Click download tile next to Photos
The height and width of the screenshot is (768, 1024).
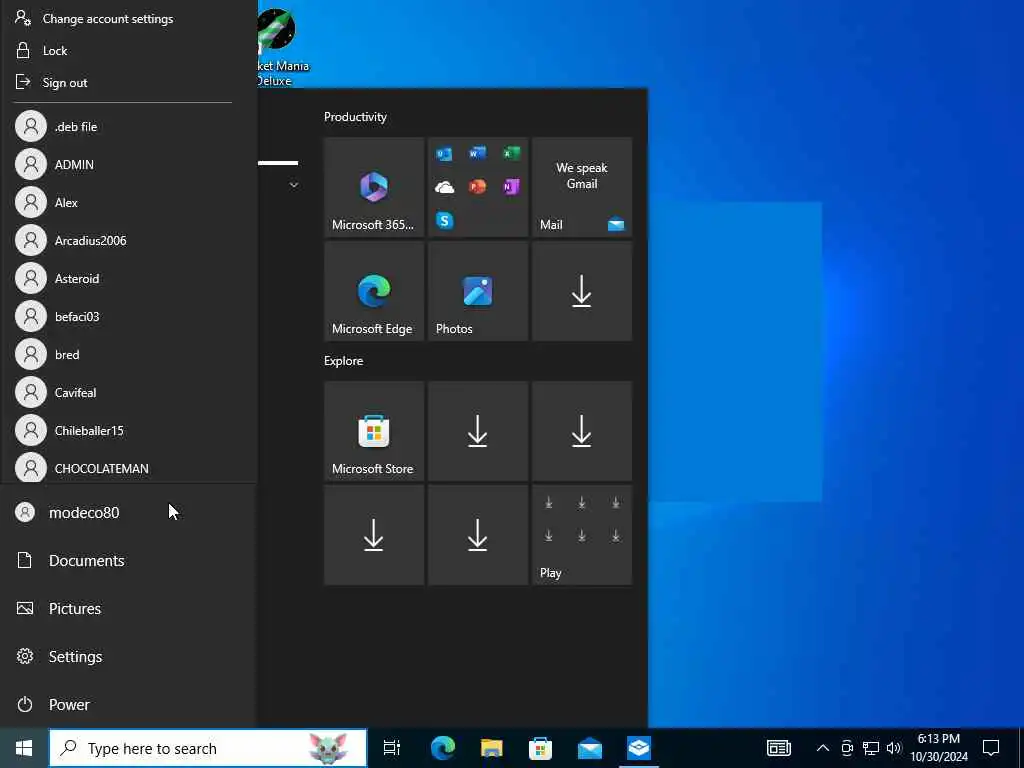tap(582, 291)
